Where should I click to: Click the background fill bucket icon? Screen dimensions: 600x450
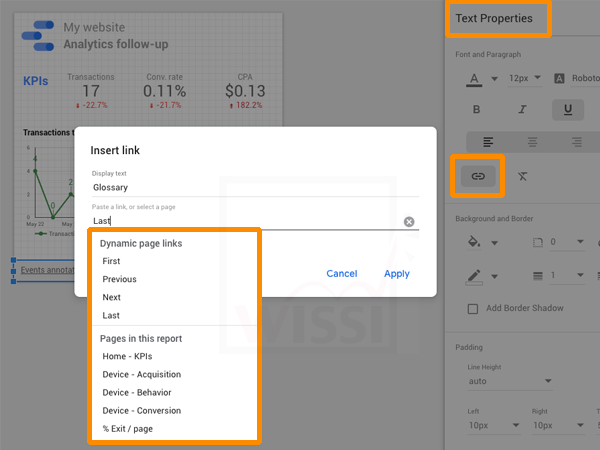point(474,242)
